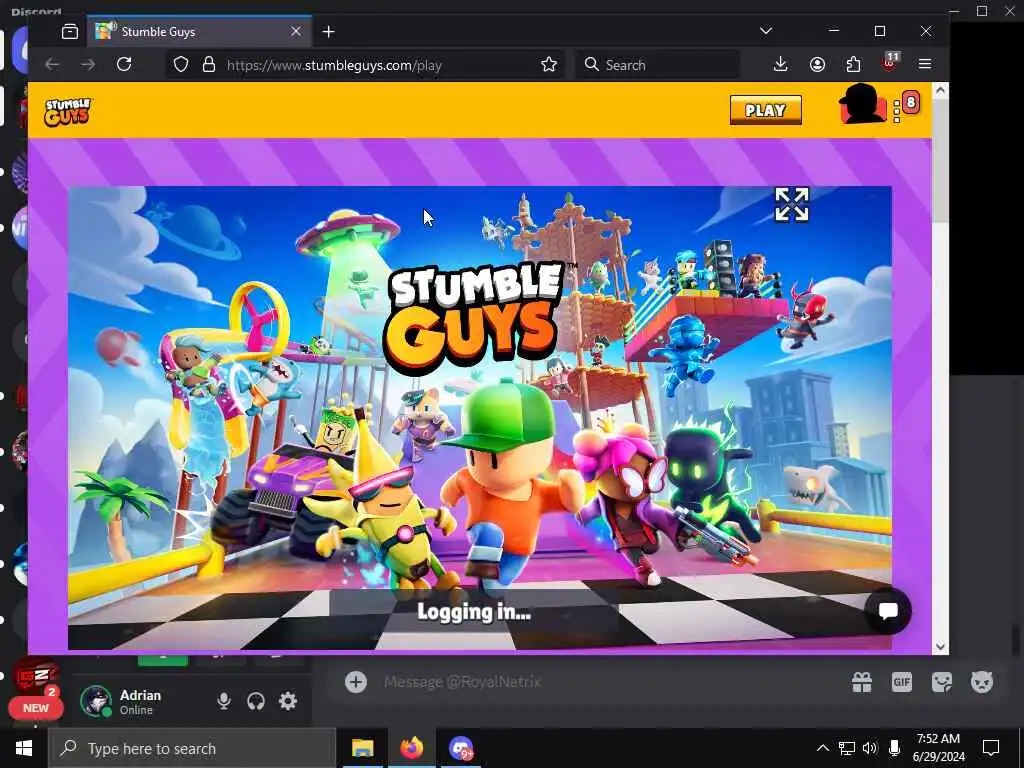Screen dimensions: 1024x768
Task: Open Discord sticker picker
Action: [x=942, y=682]
